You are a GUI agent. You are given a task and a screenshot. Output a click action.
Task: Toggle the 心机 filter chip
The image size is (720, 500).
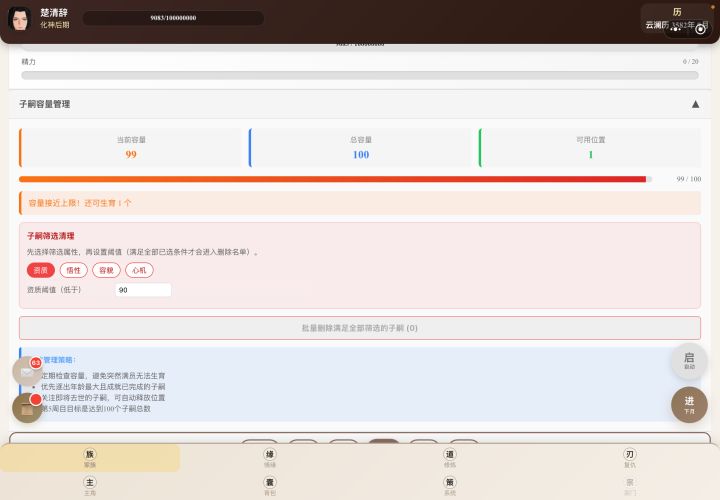point(139,270)
